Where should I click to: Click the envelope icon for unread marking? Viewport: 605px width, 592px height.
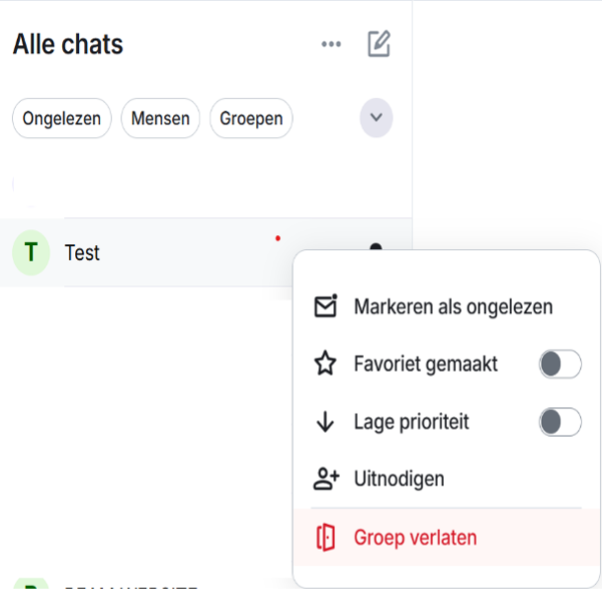pos(325,307)
